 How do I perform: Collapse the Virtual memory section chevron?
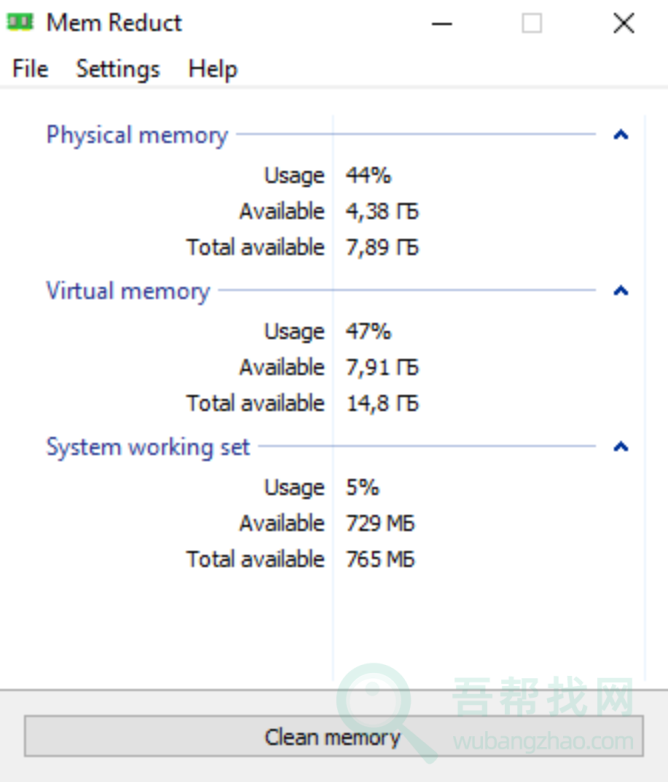point(621,291)
